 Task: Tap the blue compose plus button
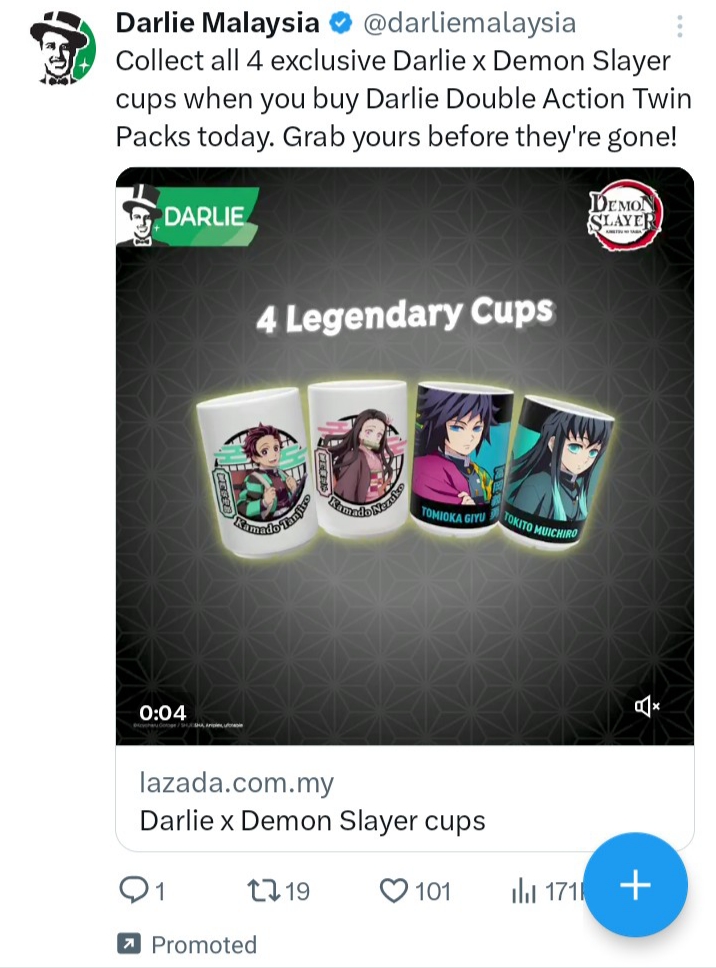tap(635, 885)
